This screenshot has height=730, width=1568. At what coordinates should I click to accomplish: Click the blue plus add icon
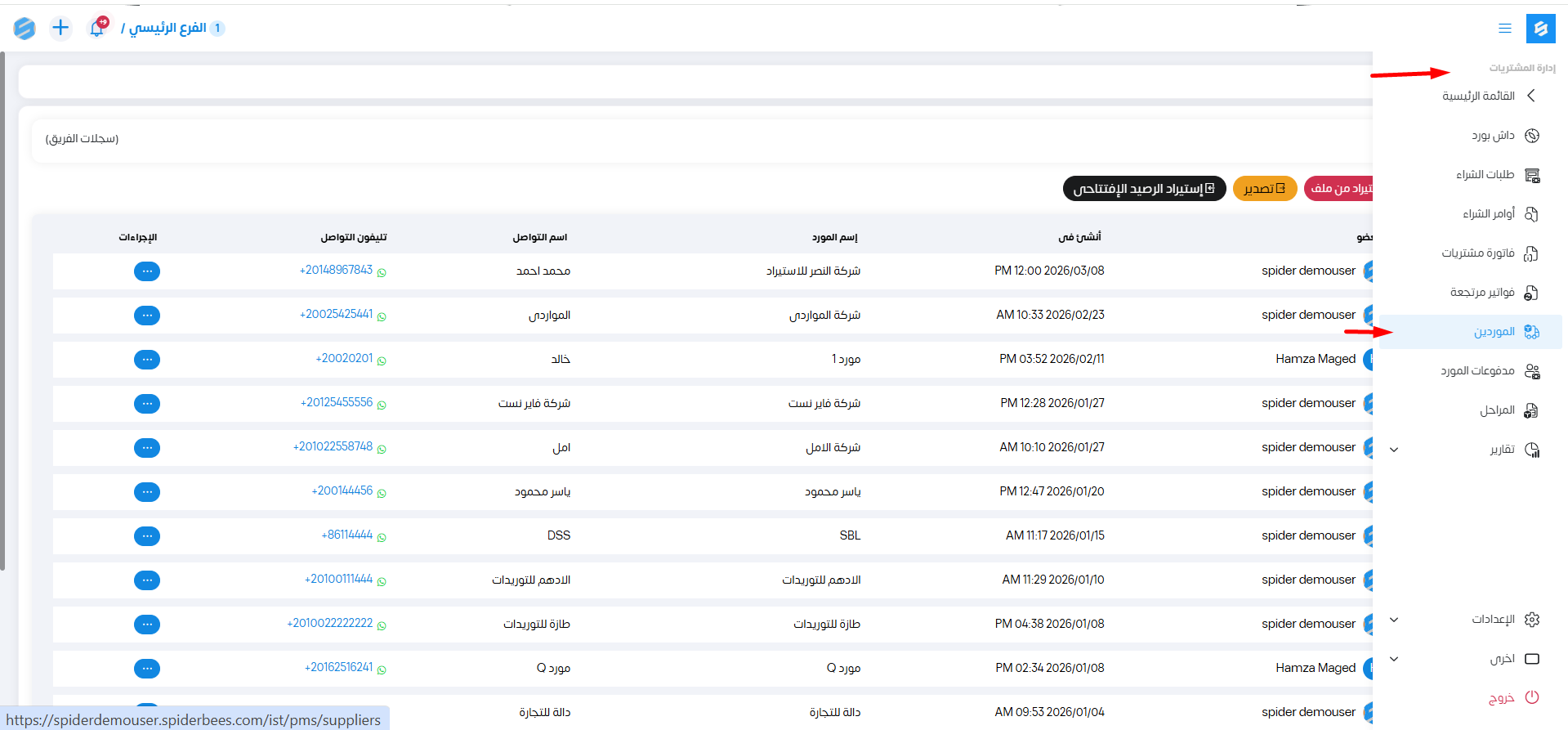pyautogui.click(x=60, y=28)
